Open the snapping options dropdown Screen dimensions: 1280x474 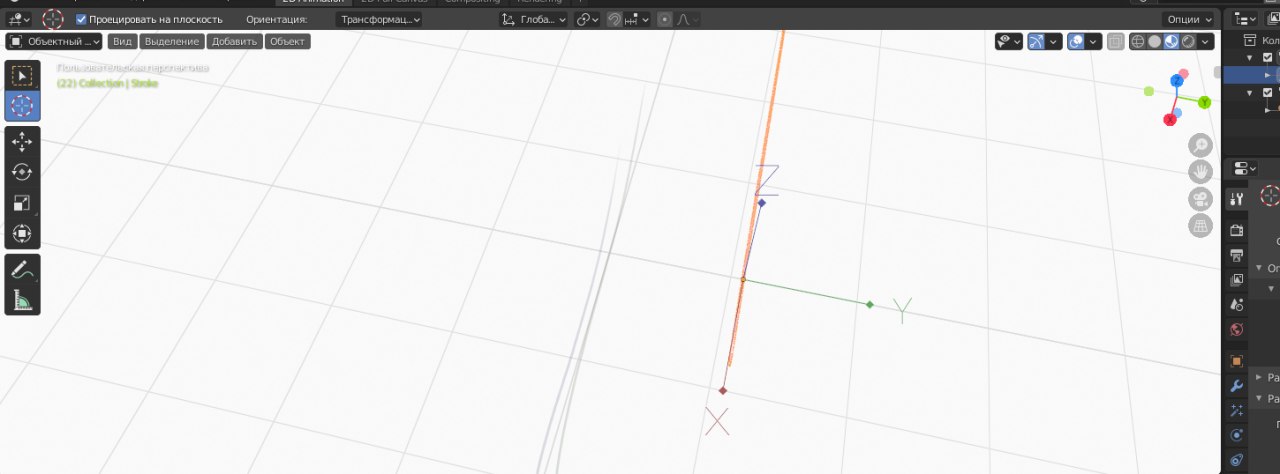[636, 19]
